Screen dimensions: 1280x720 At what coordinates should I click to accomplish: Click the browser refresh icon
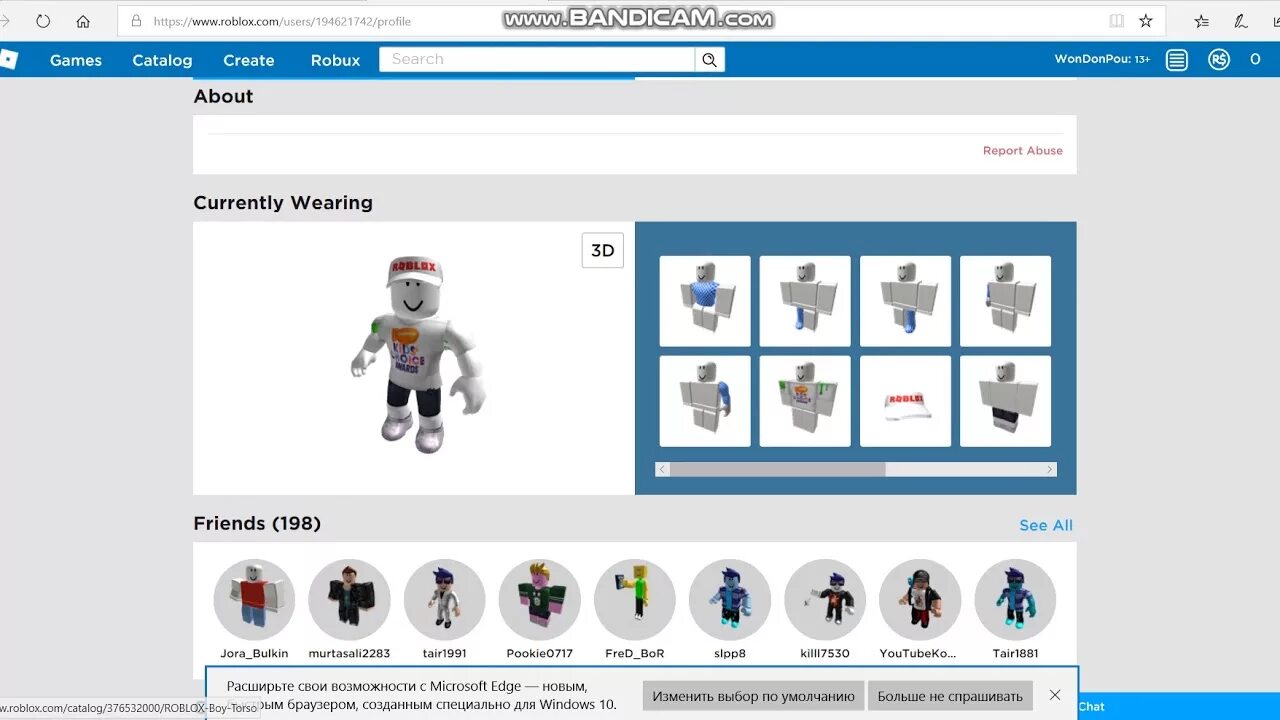43,21
